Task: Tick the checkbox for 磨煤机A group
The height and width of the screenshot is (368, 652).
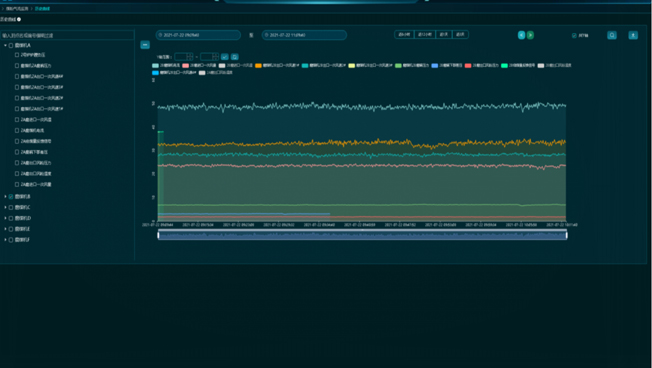Action: pyautogui.click(x=11, y=45)
